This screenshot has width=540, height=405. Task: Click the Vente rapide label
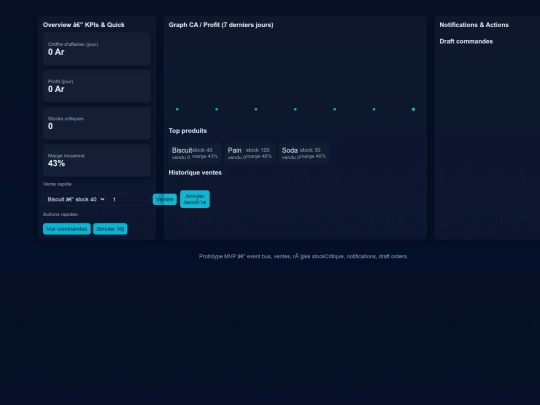pyautogui.click(x=57, y=184)
